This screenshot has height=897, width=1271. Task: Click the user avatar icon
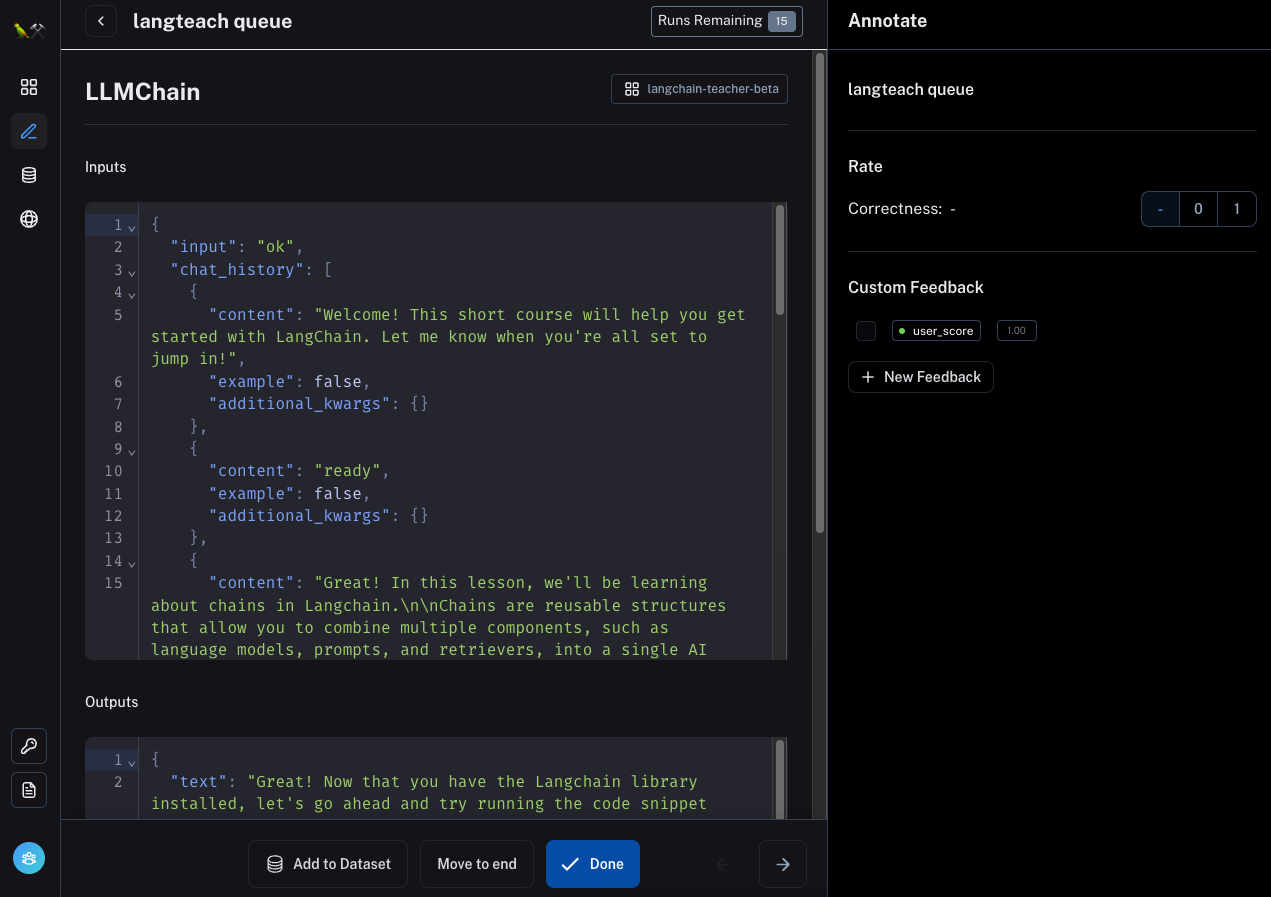click(29, 858)
